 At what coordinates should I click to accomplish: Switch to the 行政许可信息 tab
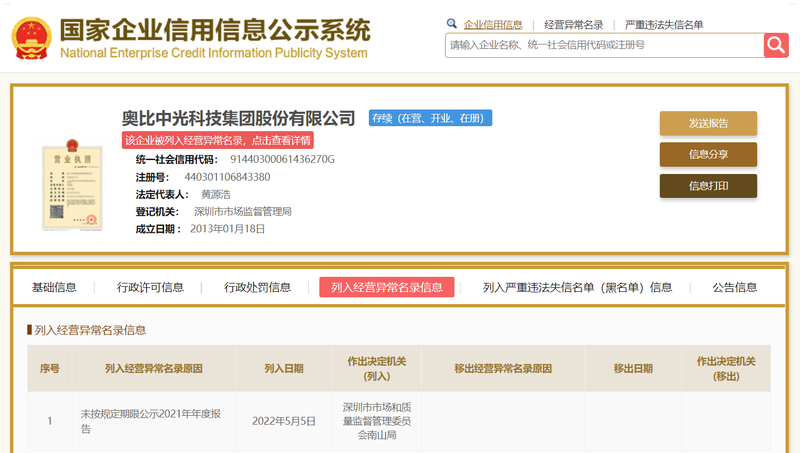click(x=150, y=287)
